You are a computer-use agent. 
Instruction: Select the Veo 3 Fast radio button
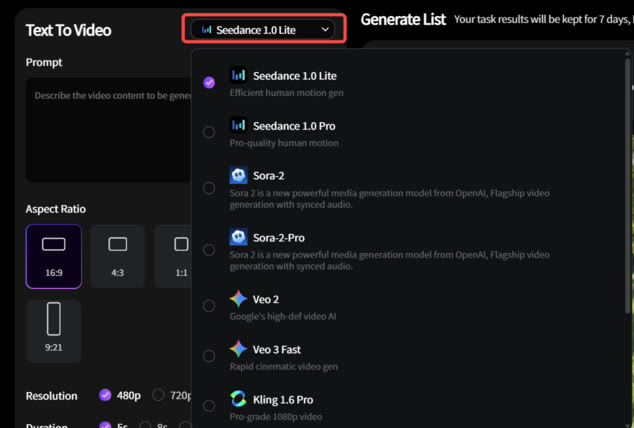[x=209, y=356]
